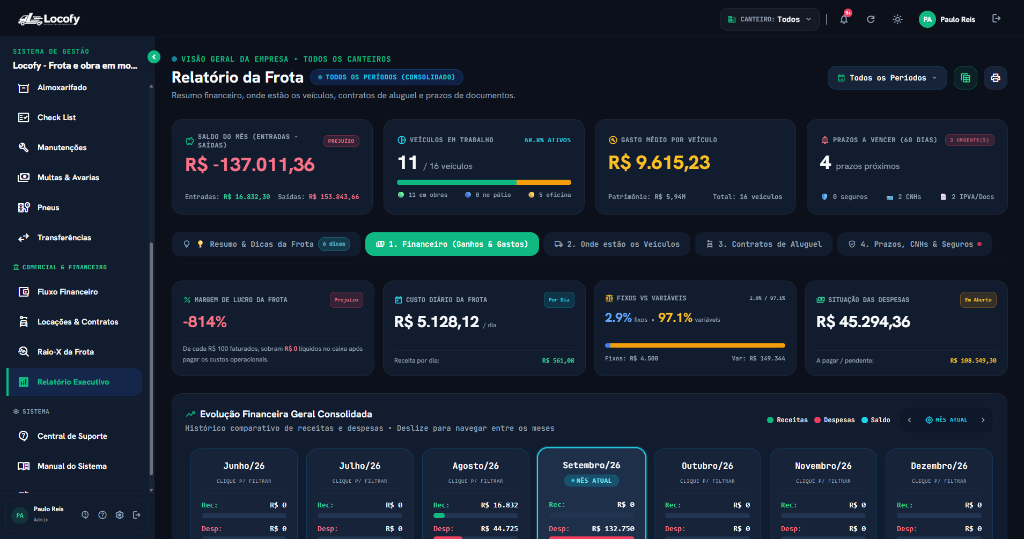This screenshot has height=539, width=1024.
Task: Filter by the Dezembro/26 month card
Action: point(939,494)
